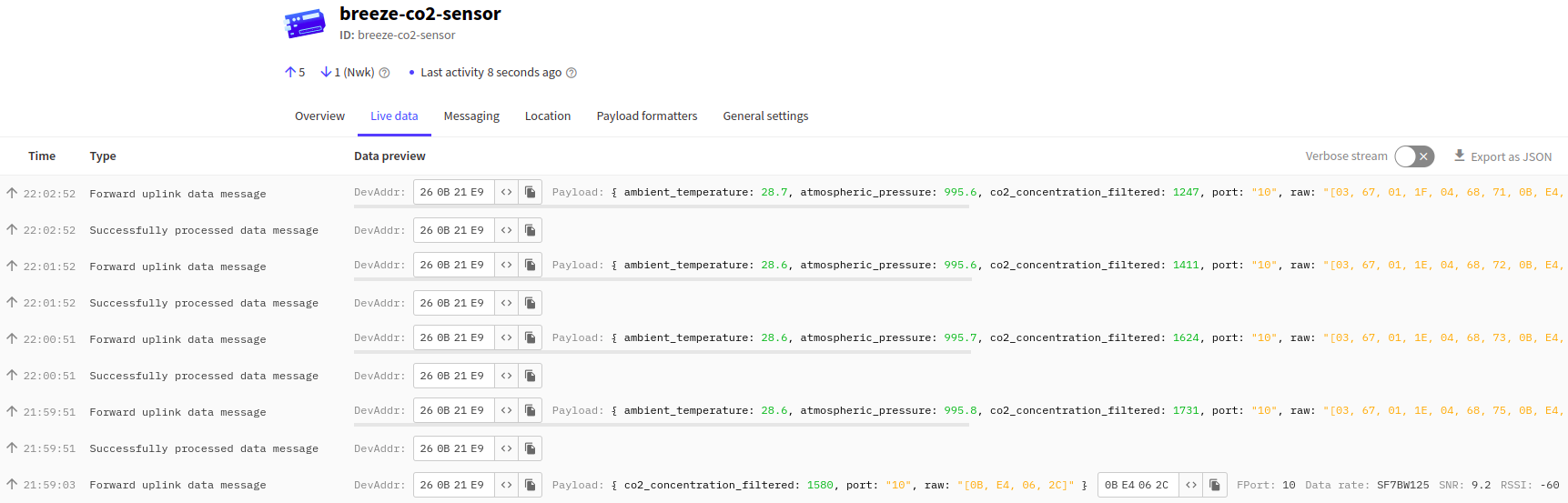Copy DevAddr in the 22:02:52 forward uplink row
1568x503 pixels.
coord(530,192)
